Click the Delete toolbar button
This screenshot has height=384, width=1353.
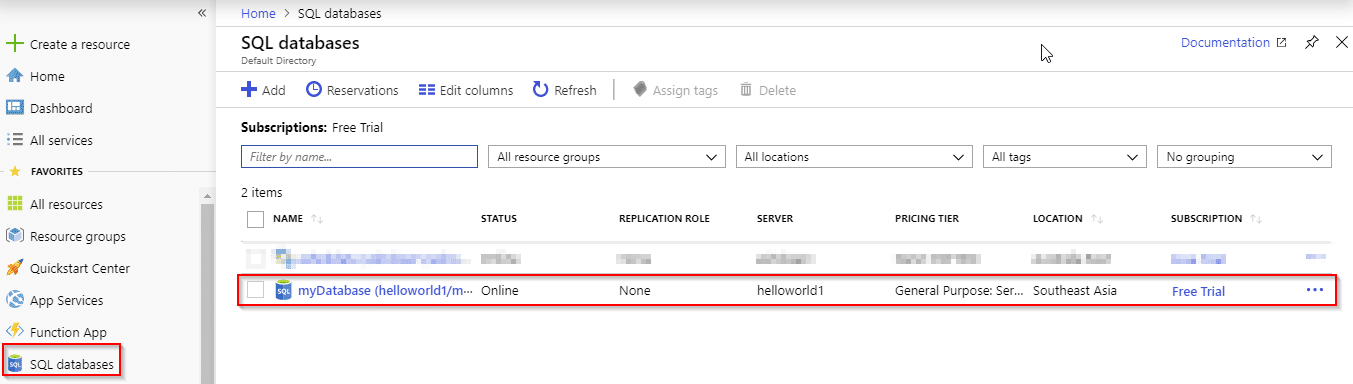[x=767, y=90]
